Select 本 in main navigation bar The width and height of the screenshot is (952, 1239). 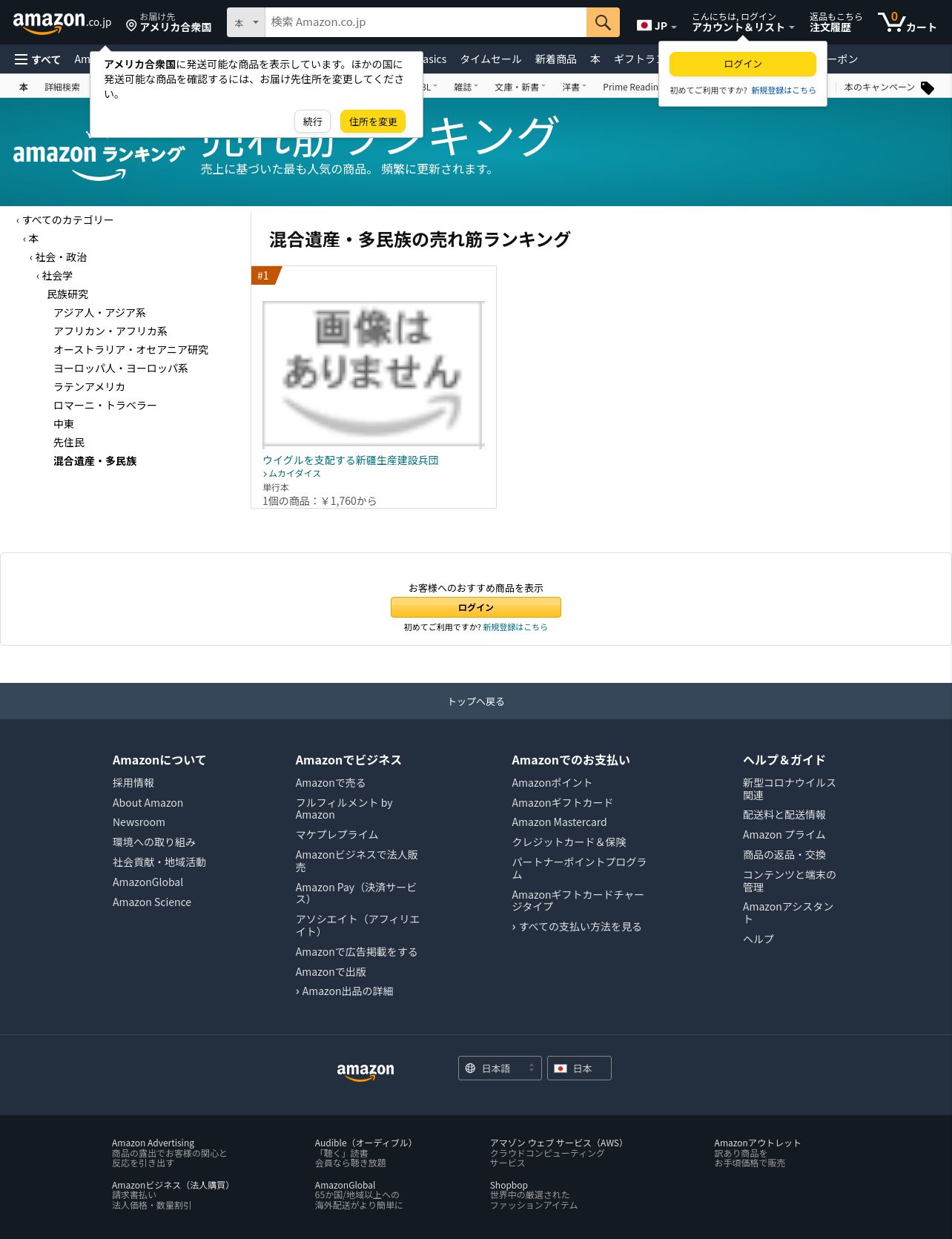[595, 59]
